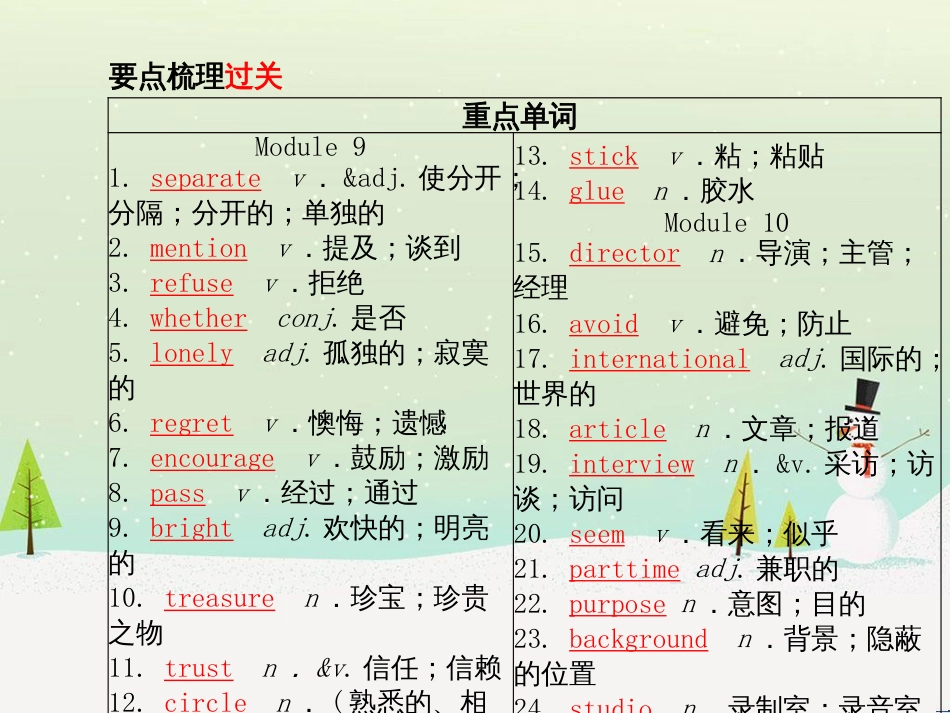Click the underlined word encourage
Image resolution: width=950 pixels, height=713 pixels.
pyautogui.click(x=211, y=459)
